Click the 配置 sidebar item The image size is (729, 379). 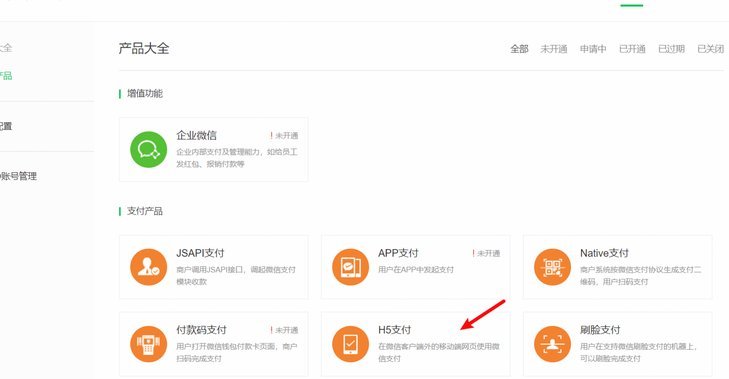pyautogui.click(x=6, y=126)
